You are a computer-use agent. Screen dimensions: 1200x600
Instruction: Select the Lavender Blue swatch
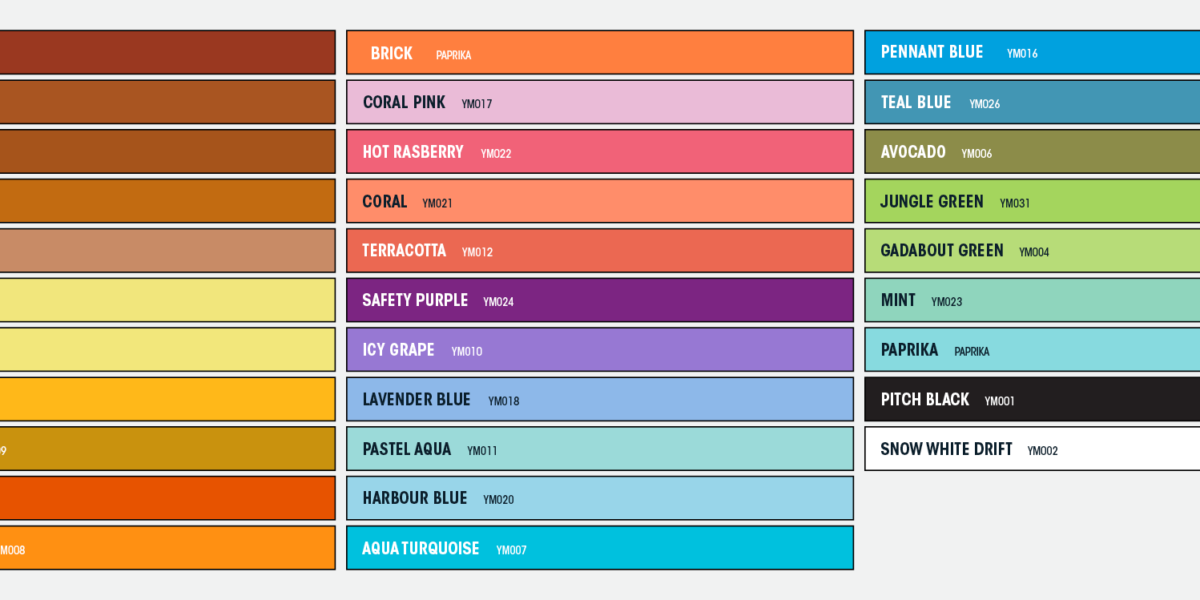click(x=600, y=399)
